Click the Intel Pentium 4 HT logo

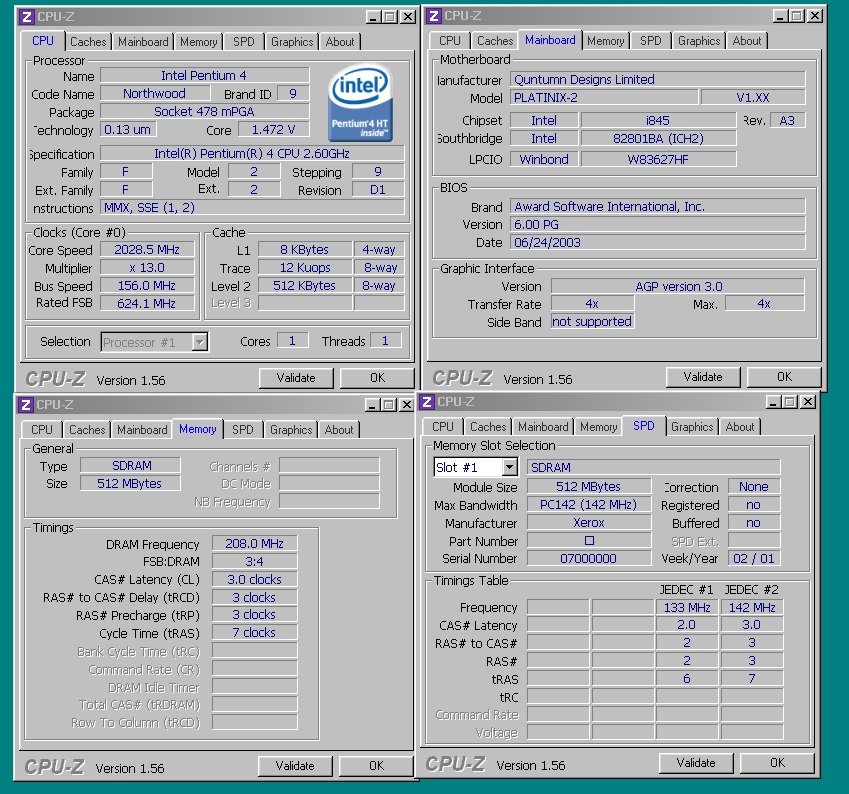coord(360,103)
